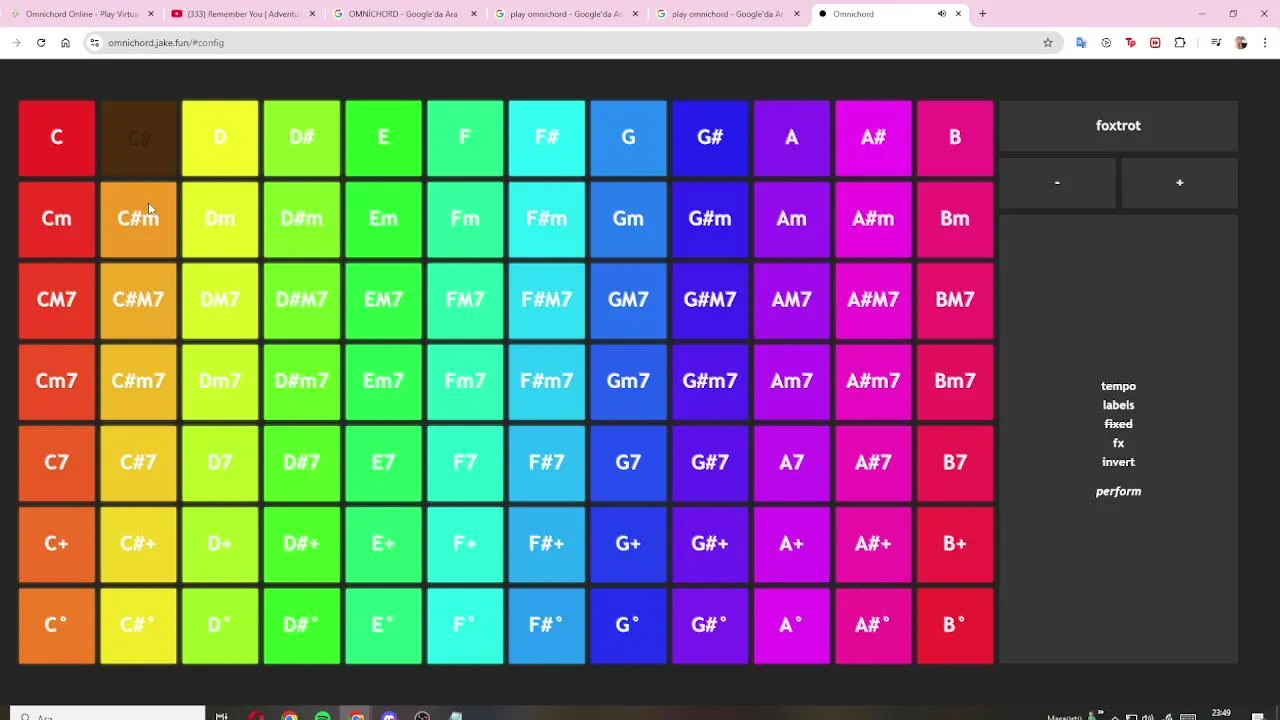The image size is (1280, 720).
Task: Enable the struck-through fixed option
Action: (x=1118, y=424)
